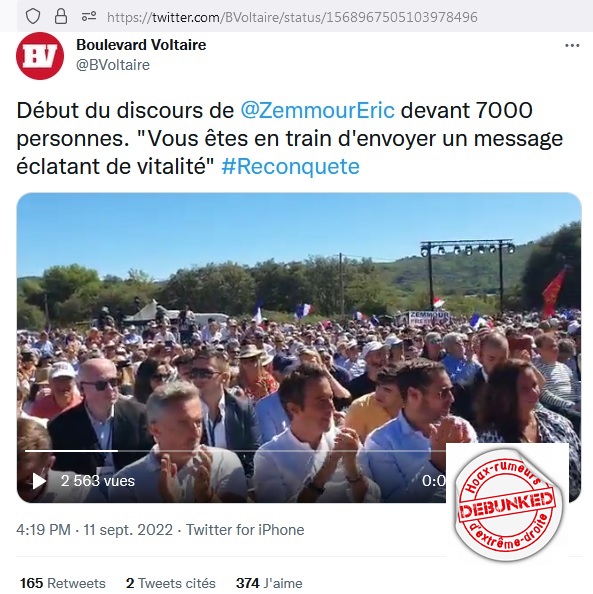
Task: Open the @ZemmourEric mention
Action: point(318,111)
